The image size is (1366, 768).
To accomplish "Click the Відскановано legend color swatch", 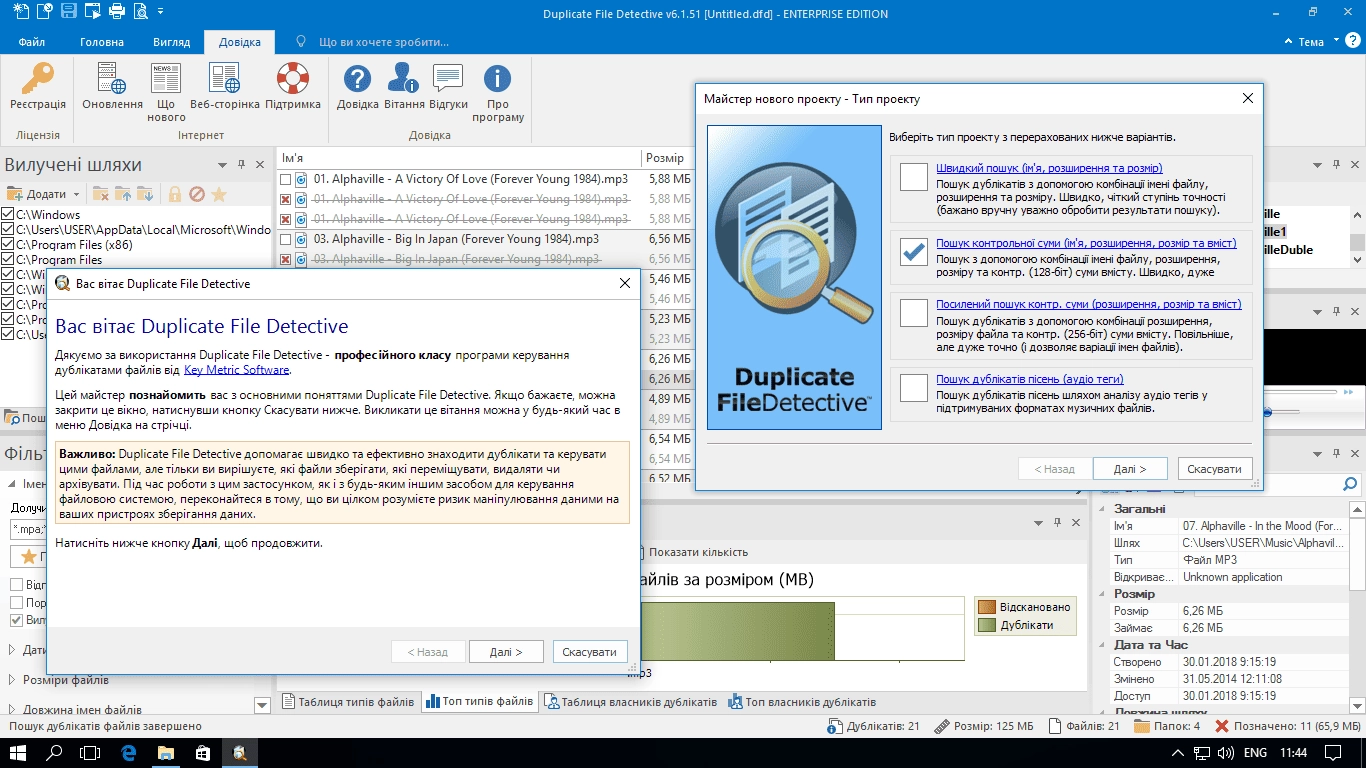I will coord(987,607).
